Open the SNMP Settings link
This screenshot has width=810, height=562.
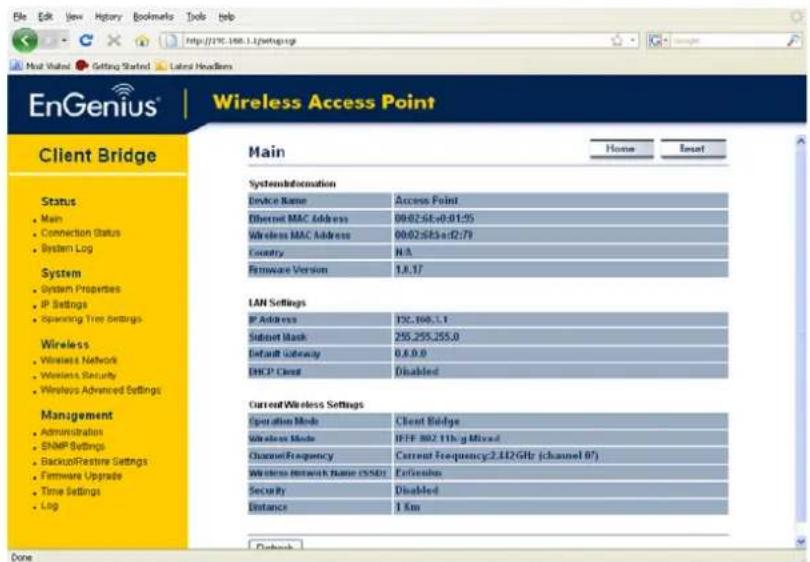coord(73,446)
